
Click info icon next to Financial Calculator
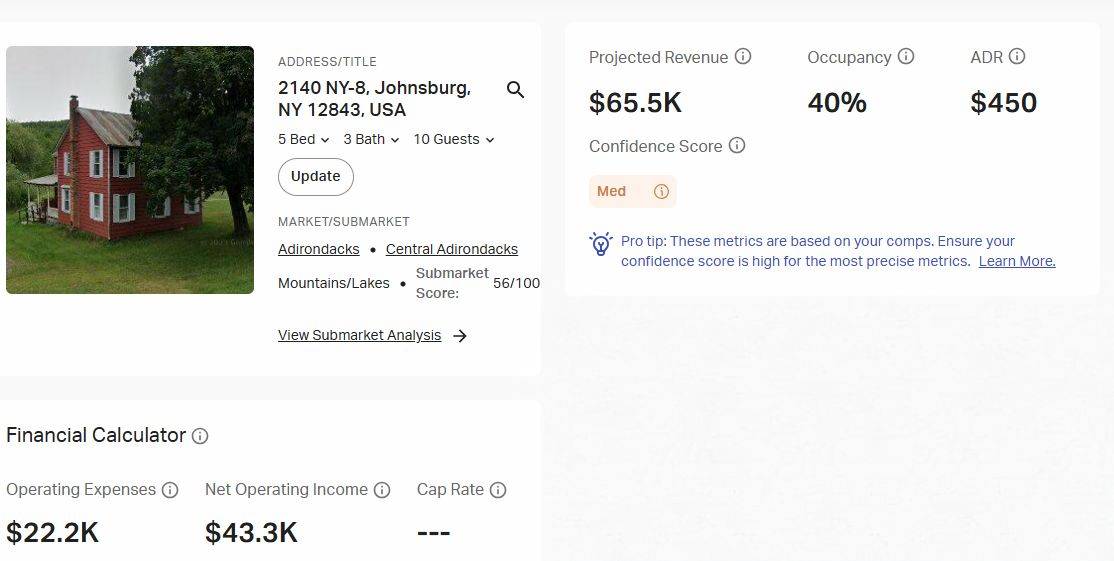click(200, 436)
